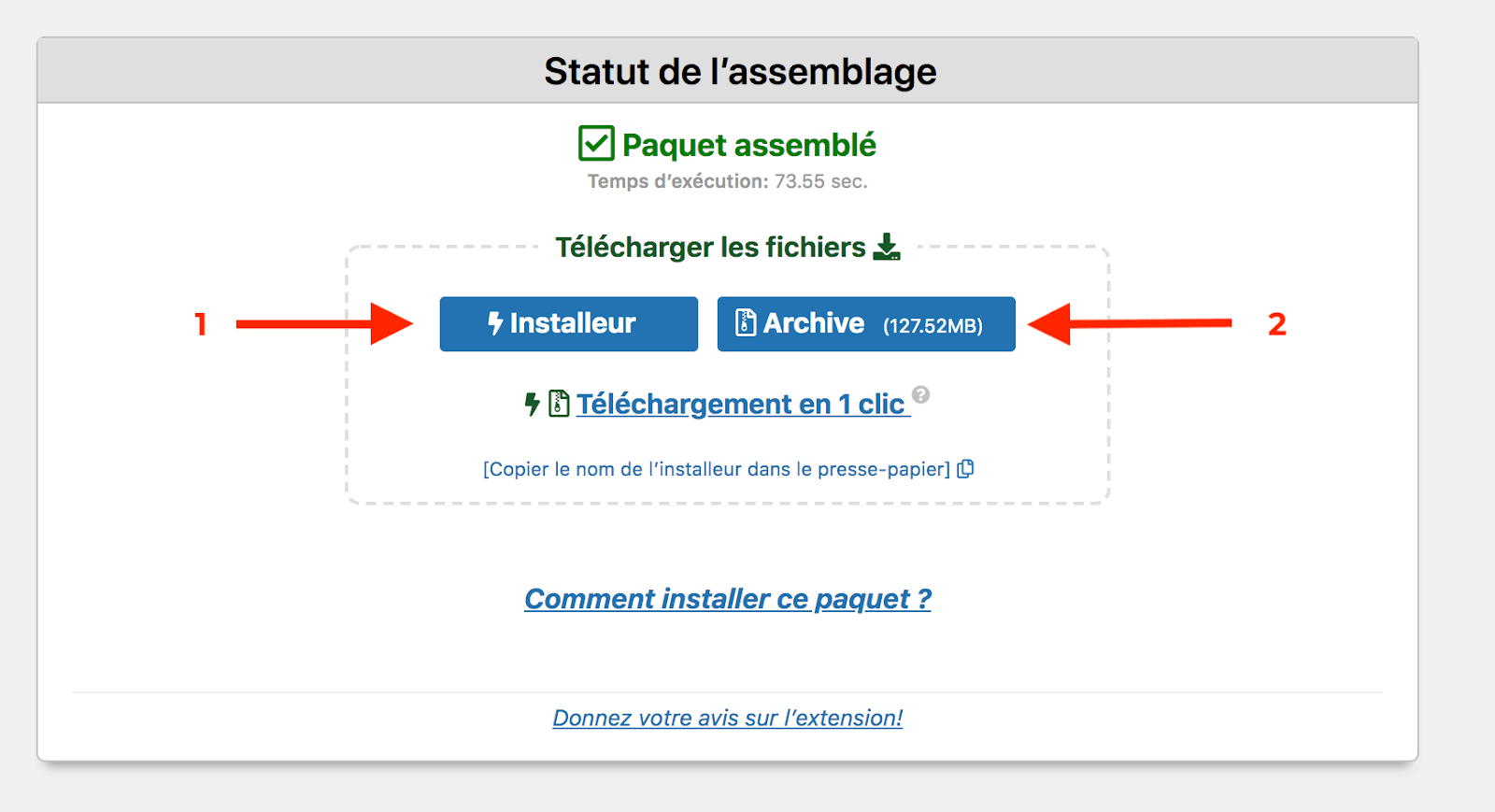Click the lightning icon beside Téléchargement en 1 clic
This screenshot has height=812, width=1495.
[x=532, y=404]
